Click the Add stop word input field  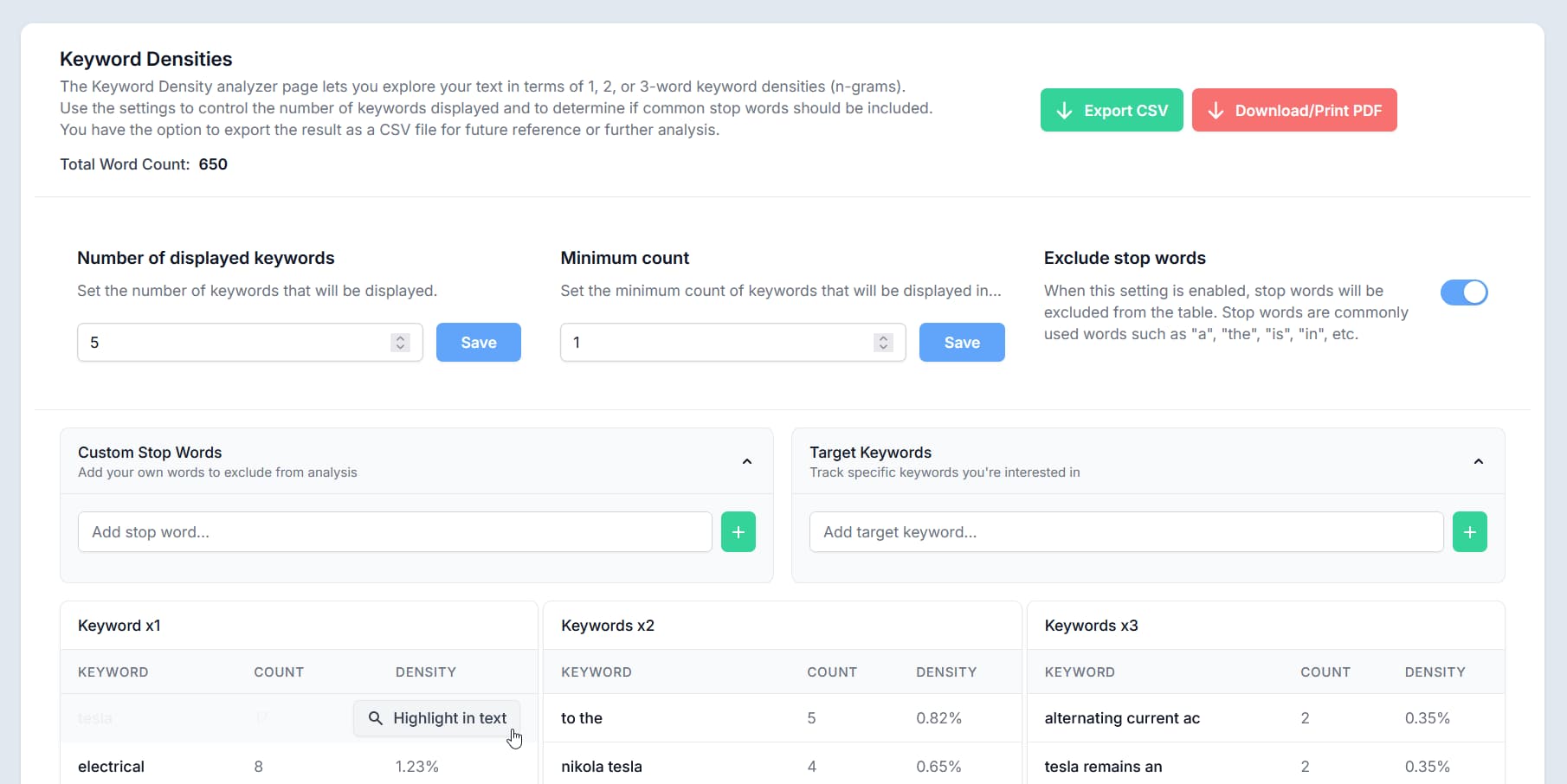(x=394, y=531)
